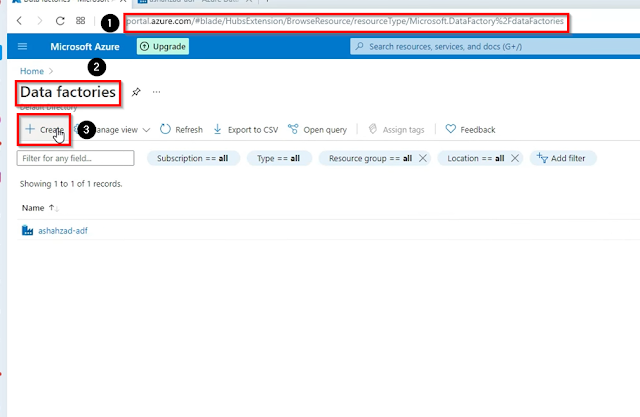
Task: Click the ashahzad-adf factory icon
Action: (27, 231)
